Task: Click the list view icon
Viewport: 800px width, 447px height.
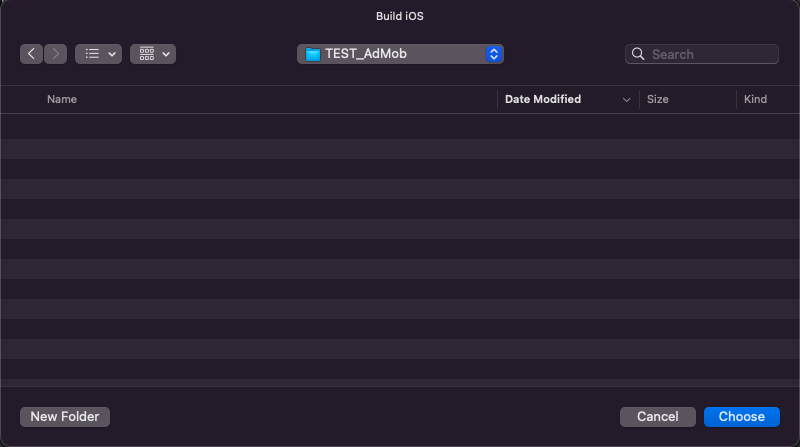Action: [x=92, y=54]
